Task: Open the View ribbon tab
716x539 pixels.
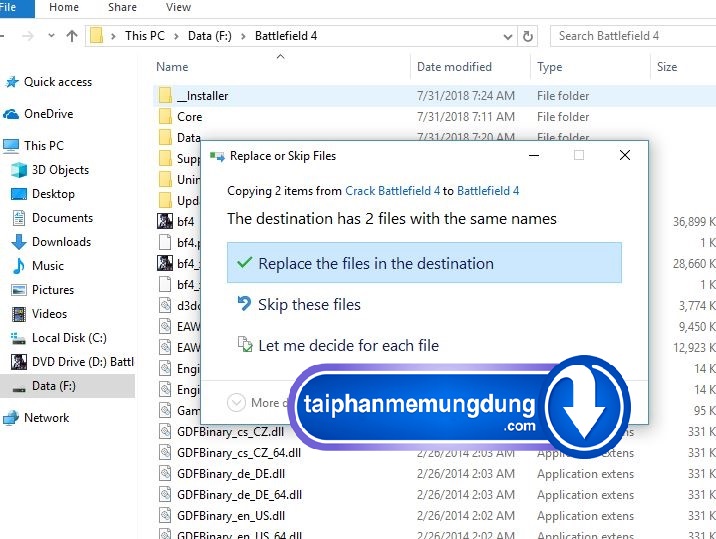Action: pyautogui.click(x=179, y=8)
